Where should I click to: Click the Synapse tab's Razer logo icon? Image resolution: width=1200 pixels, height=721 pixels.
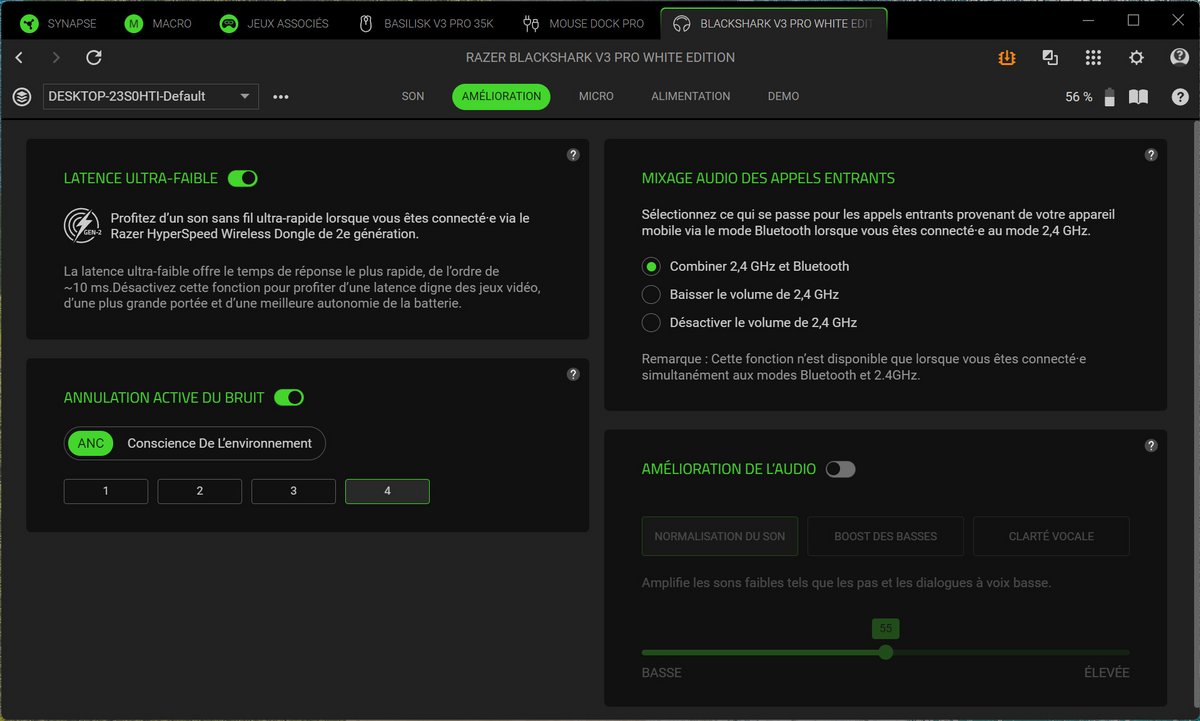[29, 23]
